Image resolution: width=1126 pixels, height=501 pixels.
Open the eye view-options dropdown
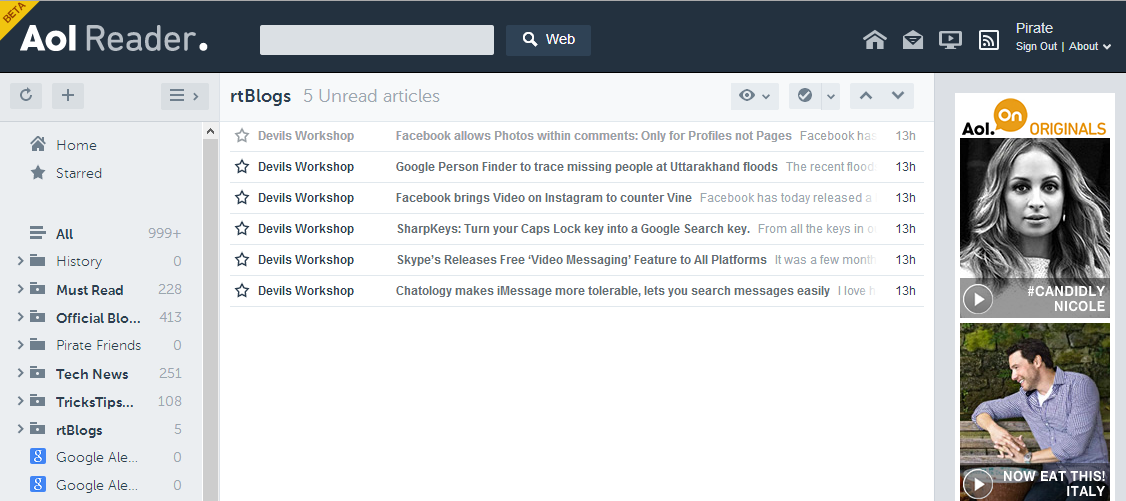[x=755, y=95]
